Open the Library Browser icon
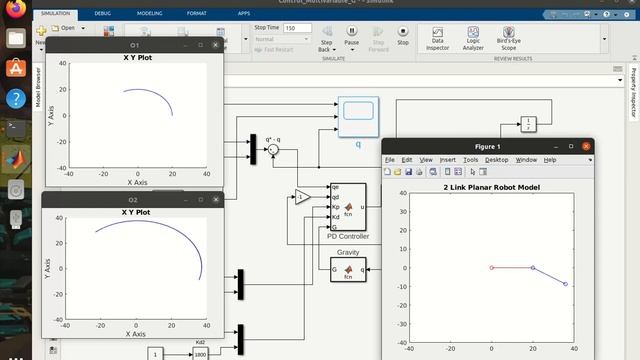The height and width of the screenshot is (360, 640). pos(109,31)
